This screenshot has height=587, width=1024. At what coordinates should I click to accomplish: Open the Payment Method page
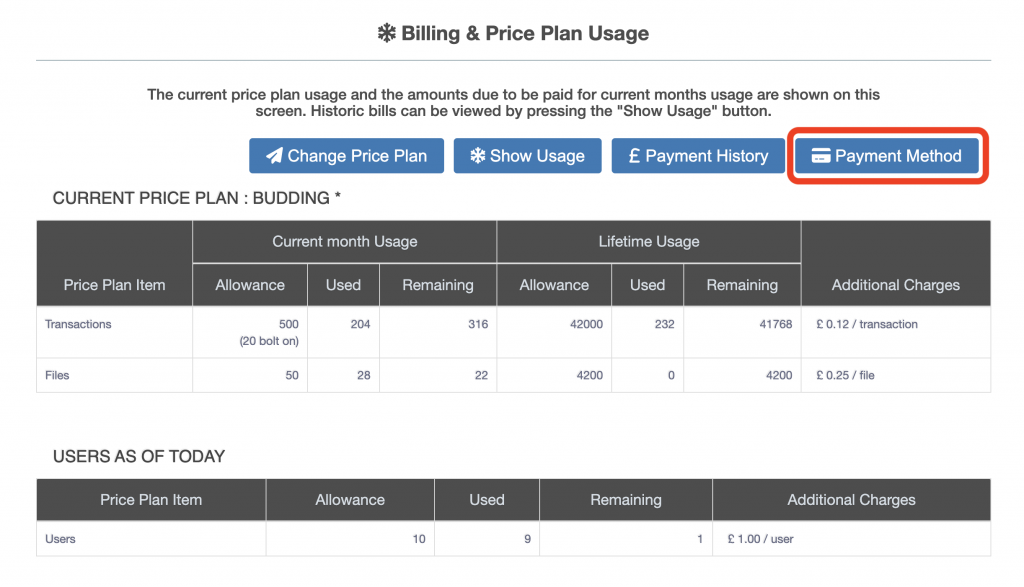pos(887,156)
